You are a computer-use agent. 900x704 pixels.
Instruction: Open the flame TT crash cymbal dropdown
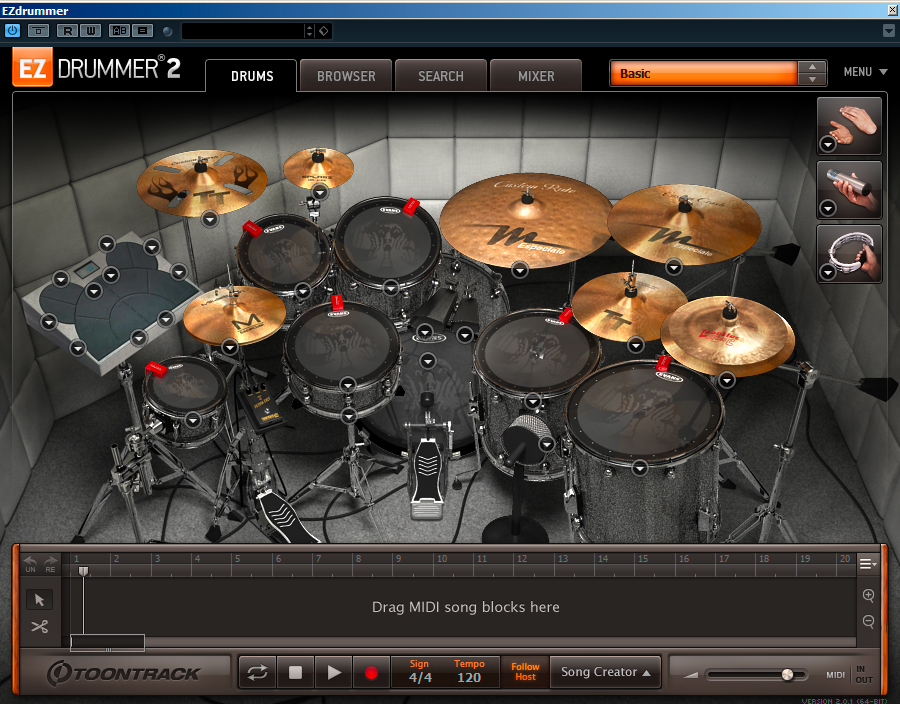point(210,219)
